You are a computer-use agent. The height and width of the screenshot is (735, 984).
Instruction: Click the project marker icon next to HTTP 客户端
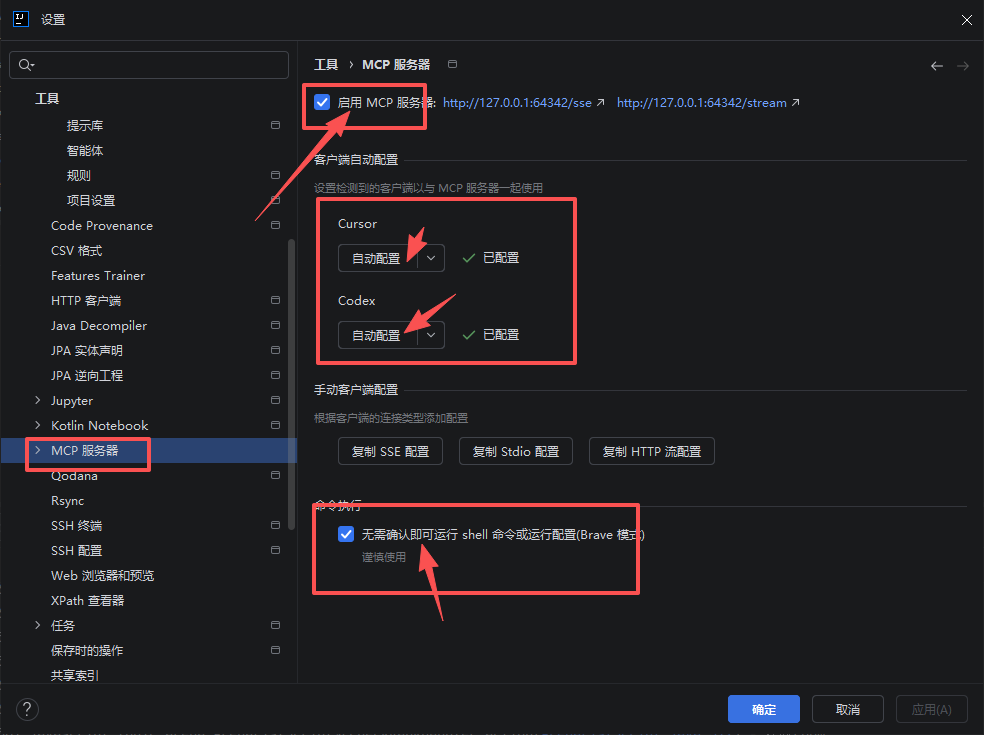point(275,300)
